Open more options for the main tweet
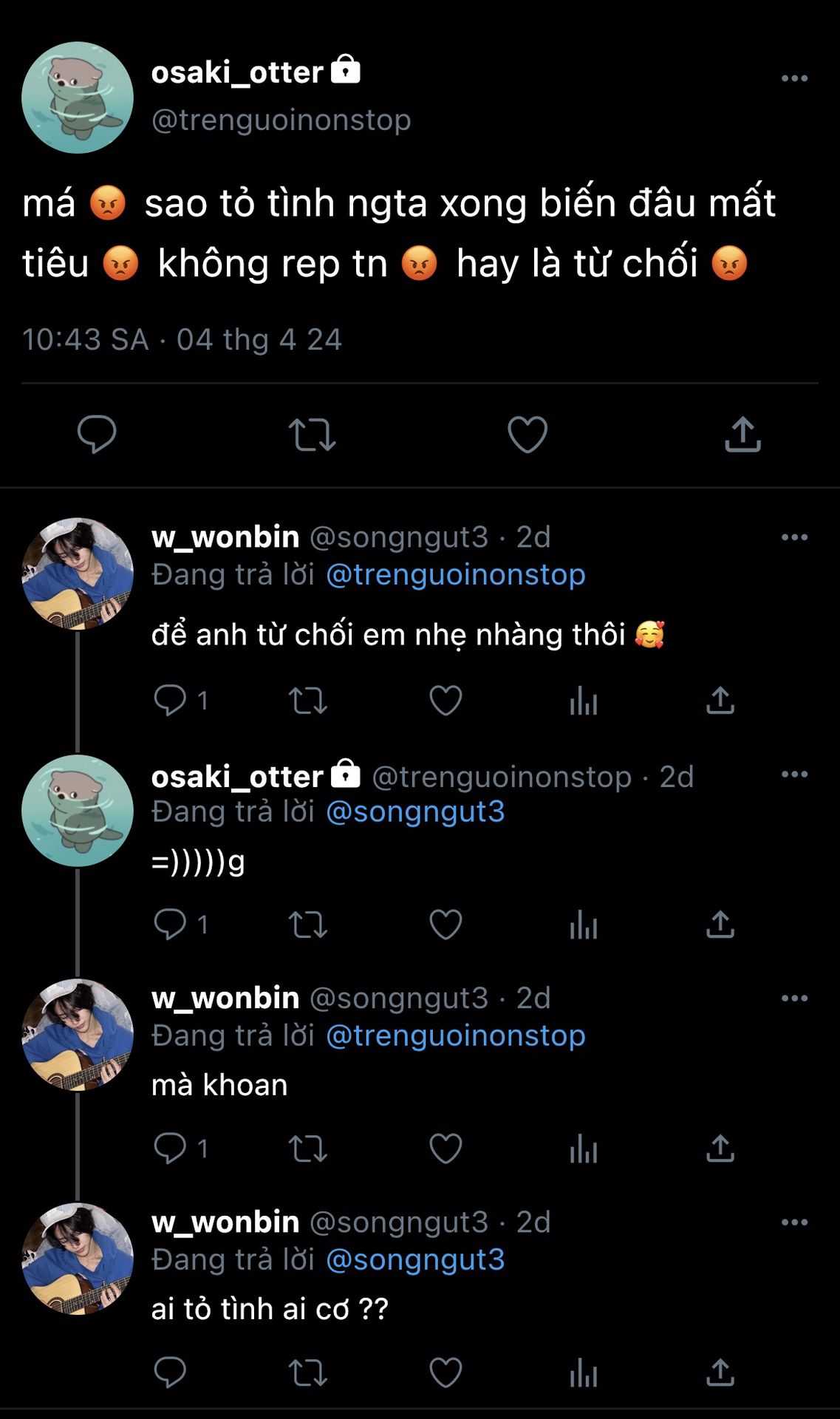The image size is (840, 1419). point(794,78)
